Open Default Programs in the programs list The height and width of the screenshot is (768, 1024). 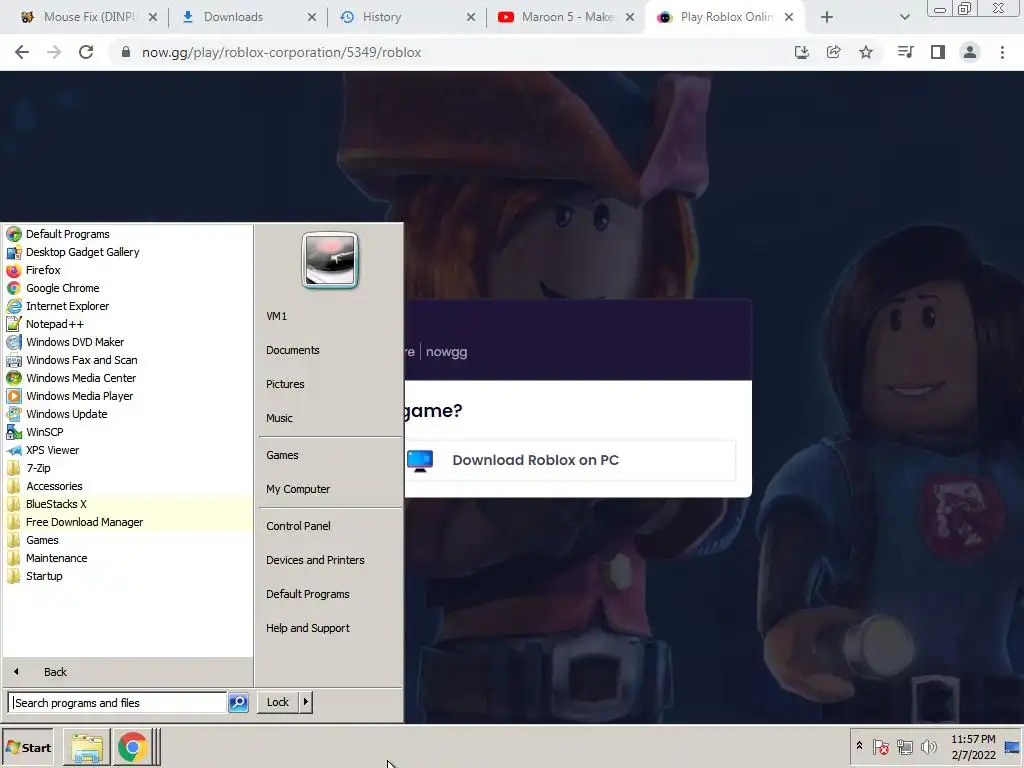tap(127, 234)
